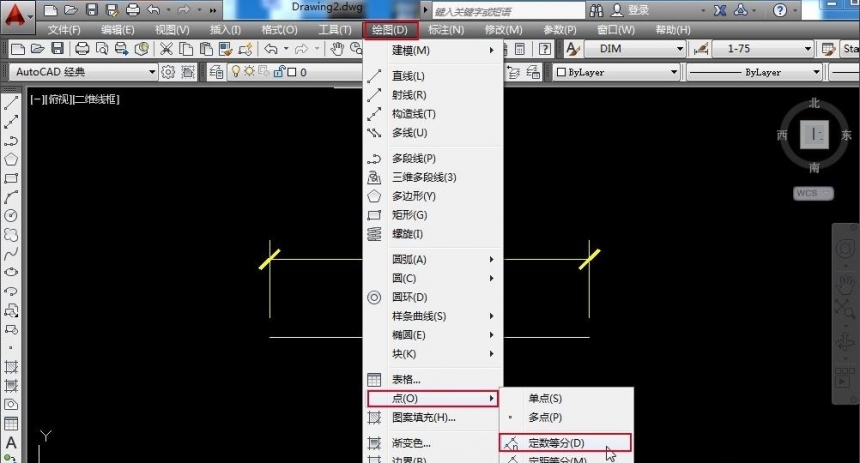Image resolution: width=860 pixels, height=463 pixels.
Task: Toggle the layer lightbulb on/off icon
Action: (x=236, y=72)
